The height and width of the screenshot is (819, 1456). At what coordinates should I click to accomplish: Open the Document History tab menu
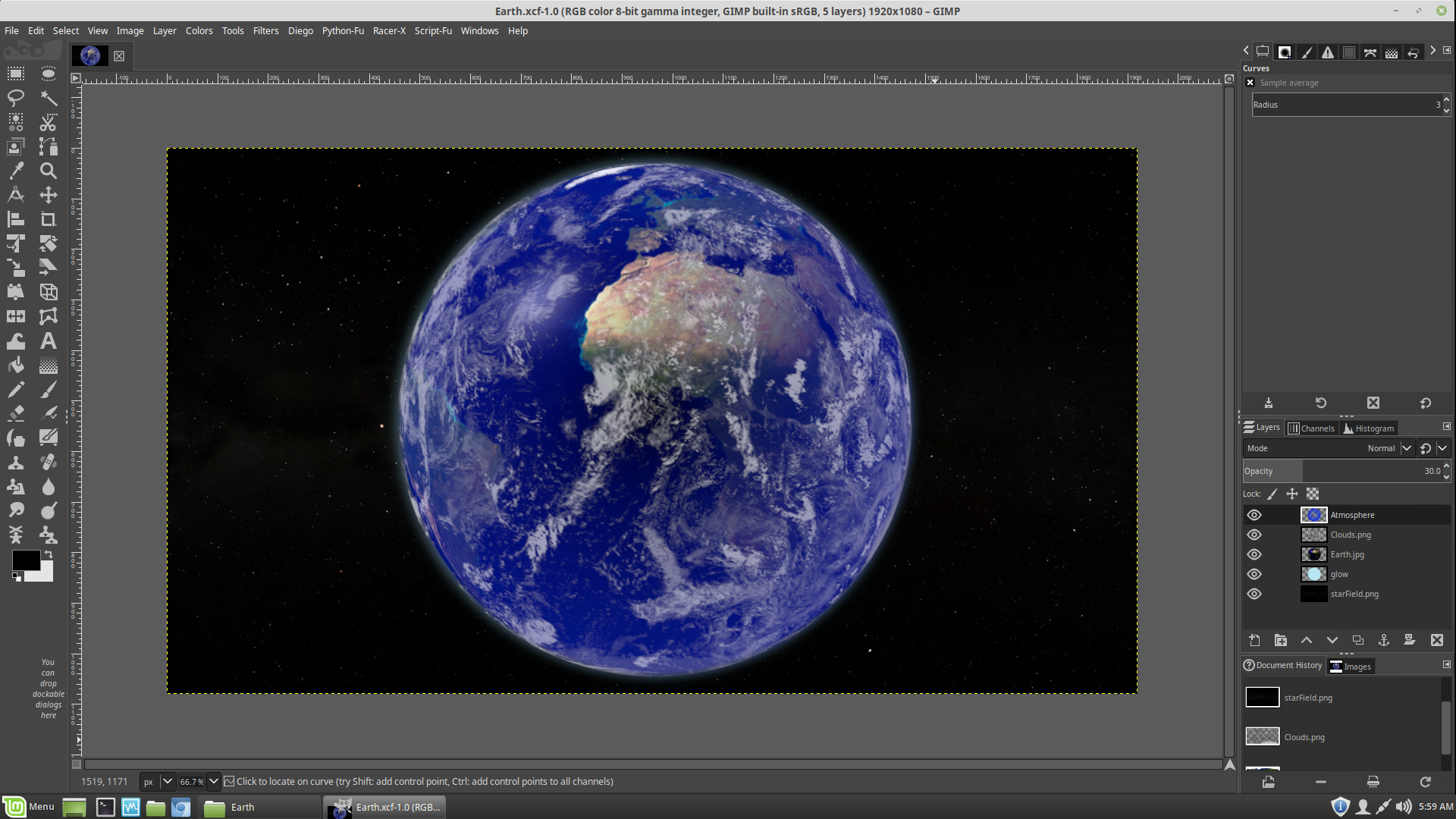coord(1446,664)
